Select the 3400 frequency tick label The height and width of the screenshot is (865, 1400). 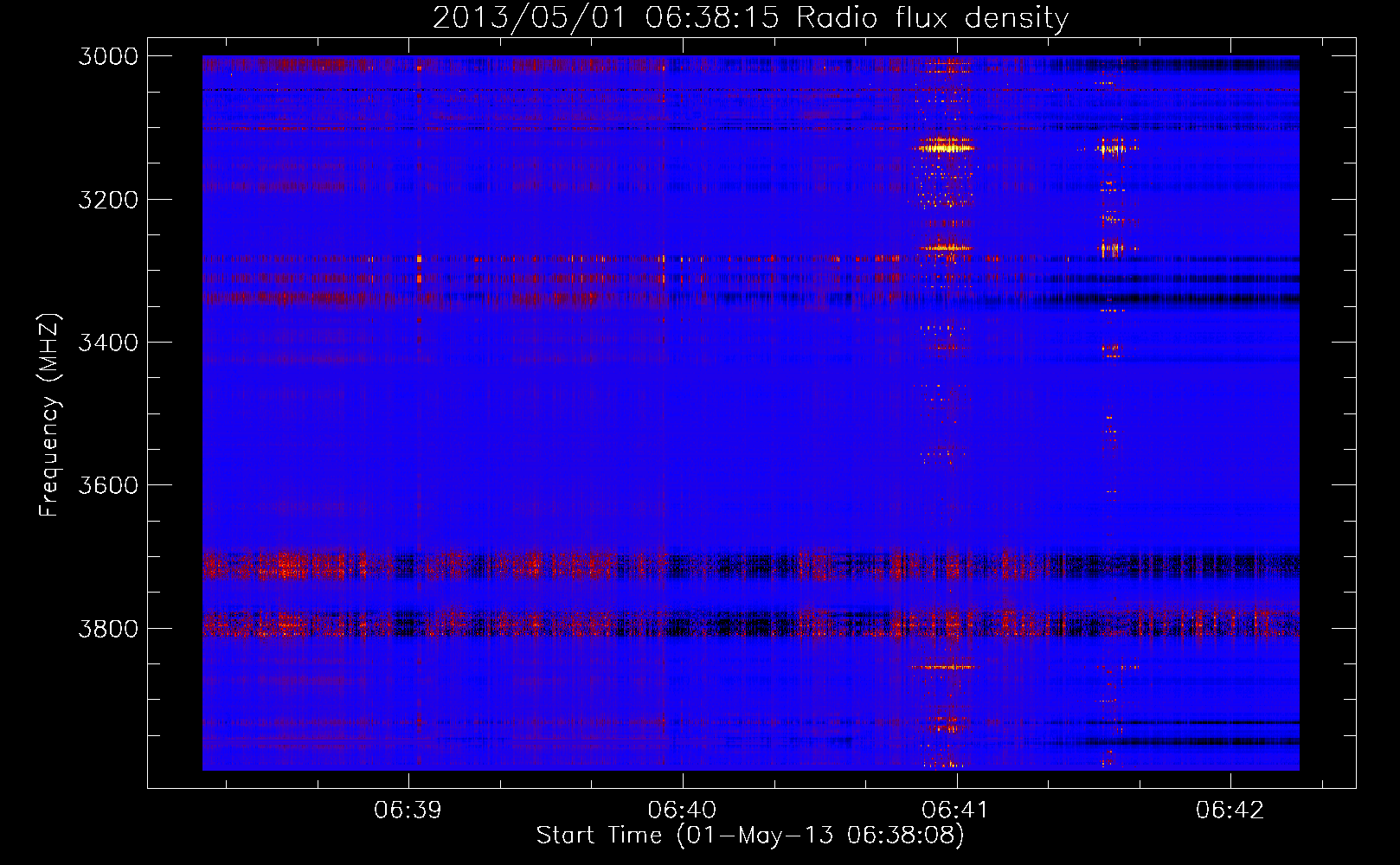(108, 343)
